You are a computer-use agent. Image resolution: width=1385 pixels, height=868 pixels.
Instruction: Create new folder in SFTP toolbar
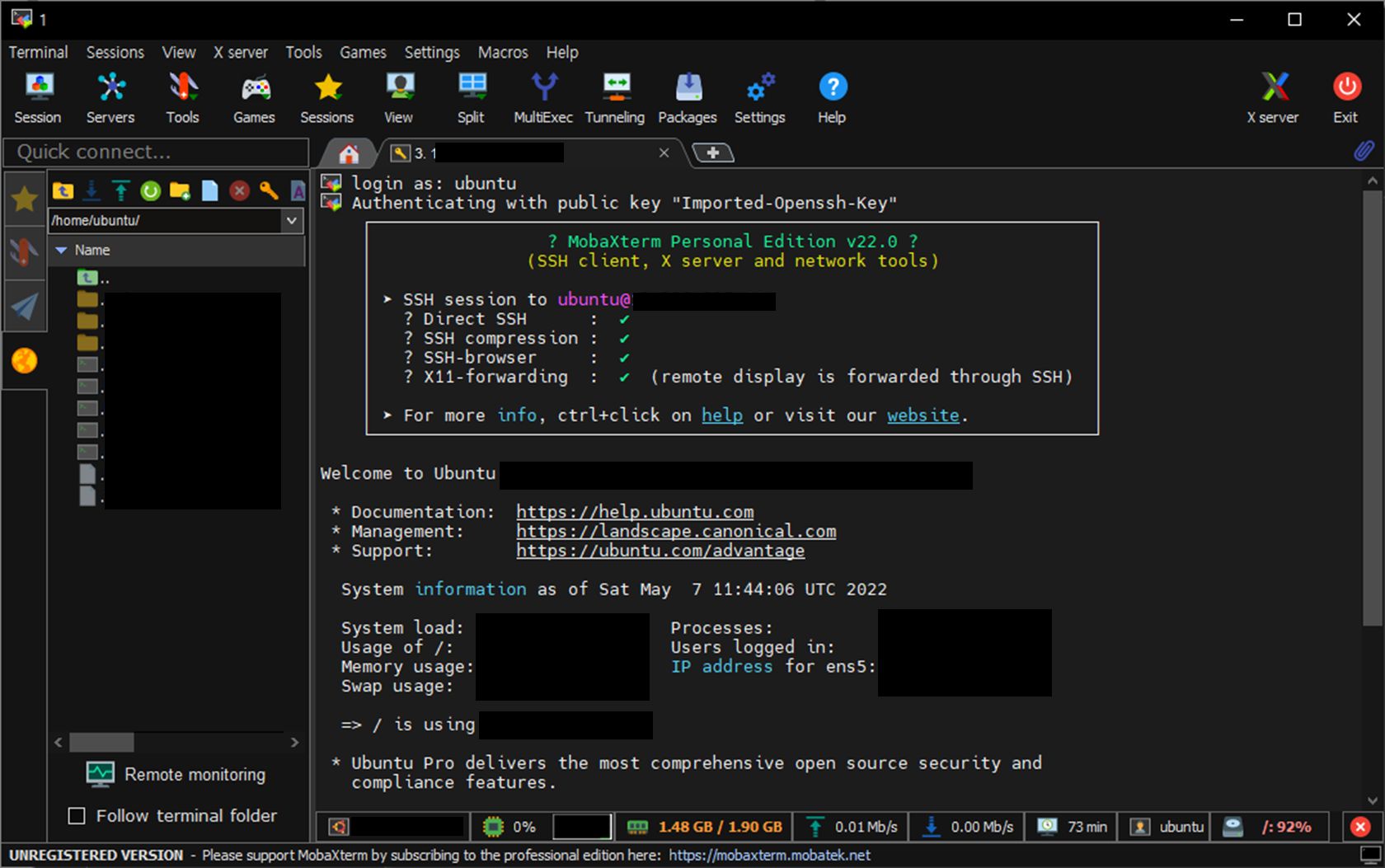(x=181, y=191)
